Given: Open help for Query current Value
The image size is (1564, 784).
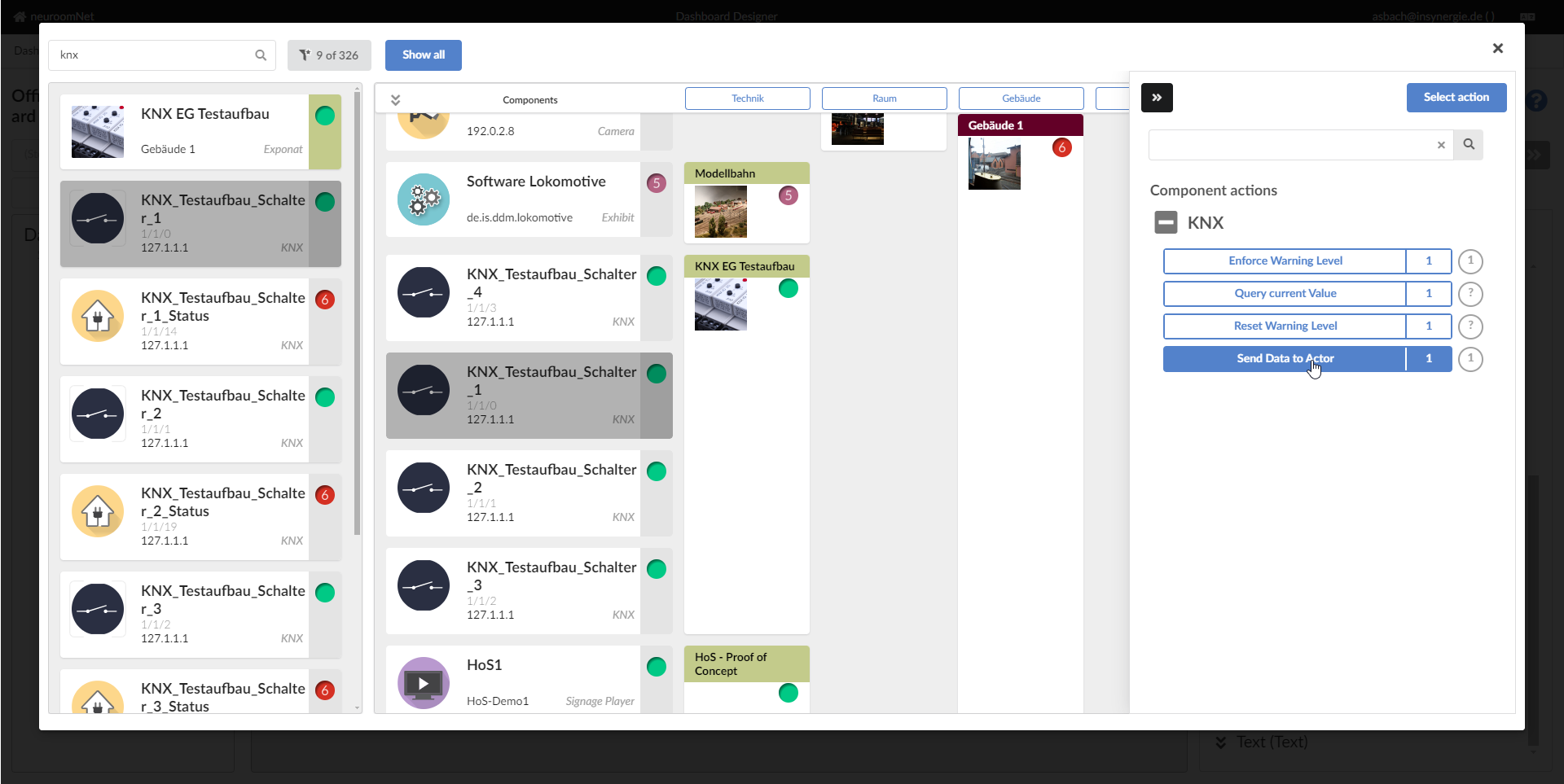Looking at the screenshot, I should click(1470, 294).
